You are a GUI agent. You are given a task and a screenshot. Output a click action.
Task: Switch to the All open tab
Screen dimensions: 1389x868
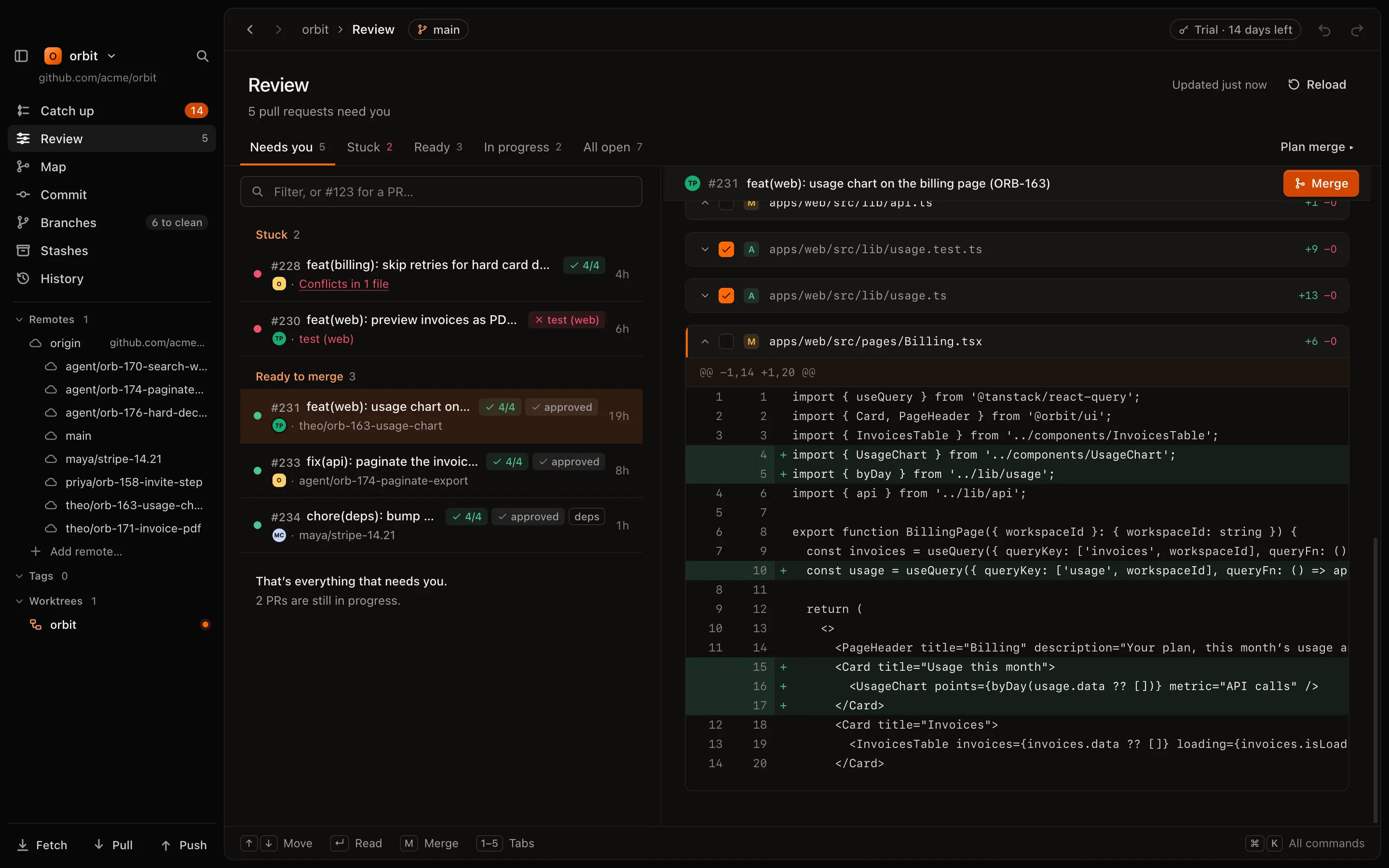613,147
